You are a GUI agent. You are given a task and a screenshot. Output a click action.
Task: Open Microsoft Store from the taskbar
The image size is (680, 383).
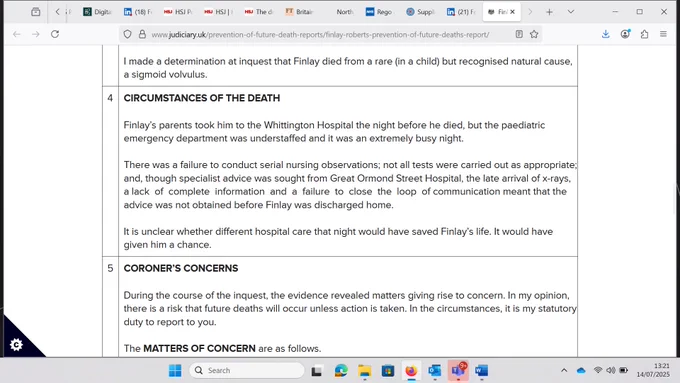click(388, 371)
